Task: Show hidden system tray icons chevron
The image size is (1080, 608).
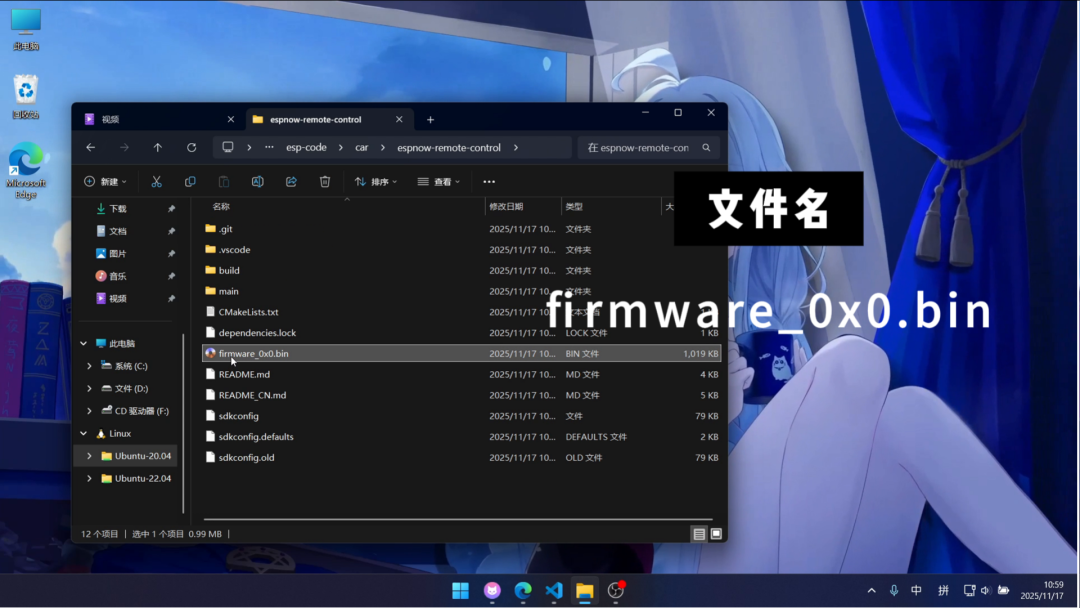Action: click(x=871, y=591)
